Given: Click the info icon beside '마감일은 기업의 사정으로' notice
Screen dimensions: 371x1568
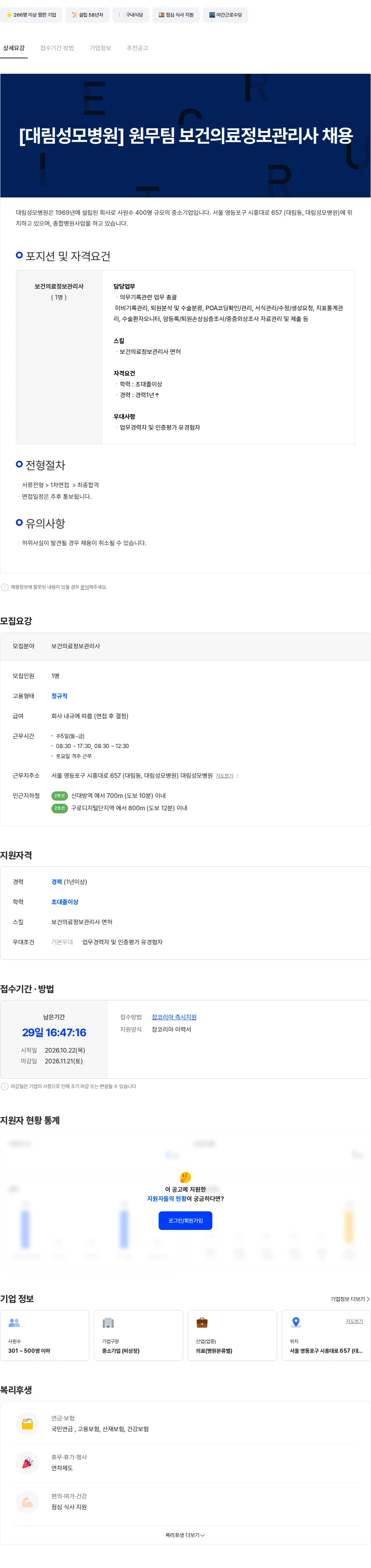Looking at the screenshot, I should point(5,1087).
